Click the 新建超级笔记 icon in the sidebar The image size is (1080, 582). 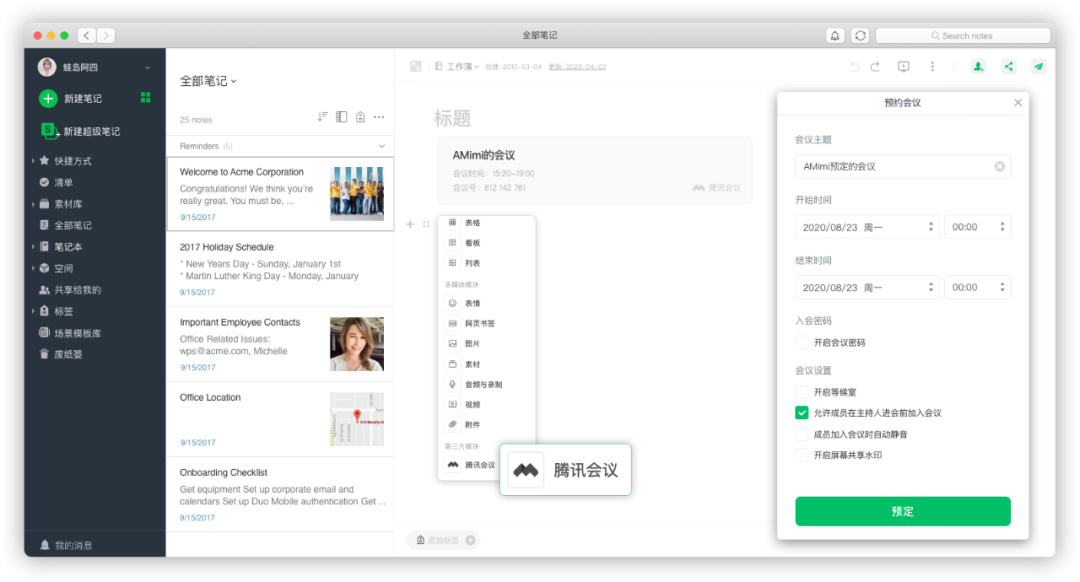point(49,130)
